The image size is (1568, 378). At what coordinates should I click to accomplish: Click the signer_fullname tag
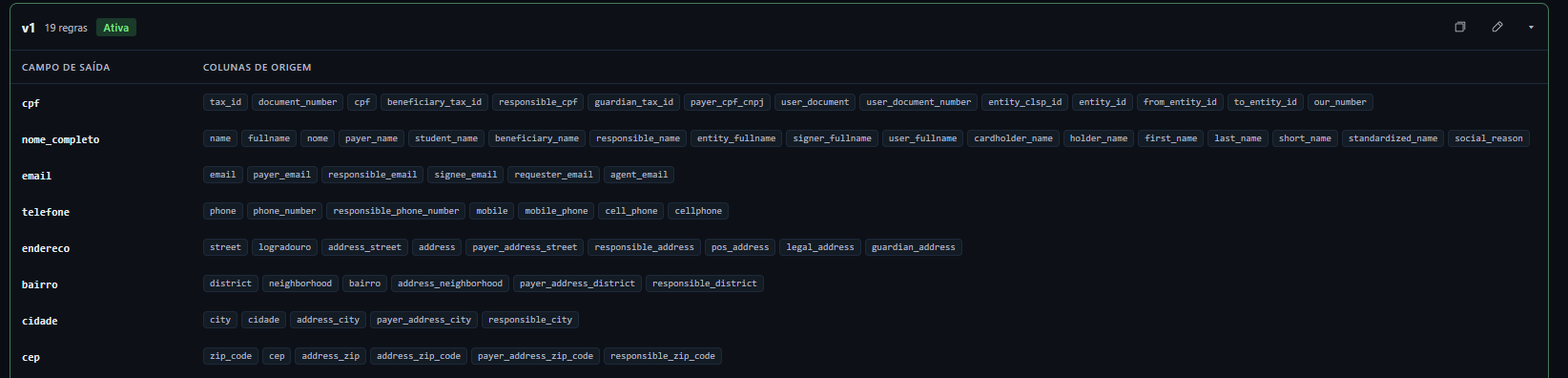click(x=832, y=138)
